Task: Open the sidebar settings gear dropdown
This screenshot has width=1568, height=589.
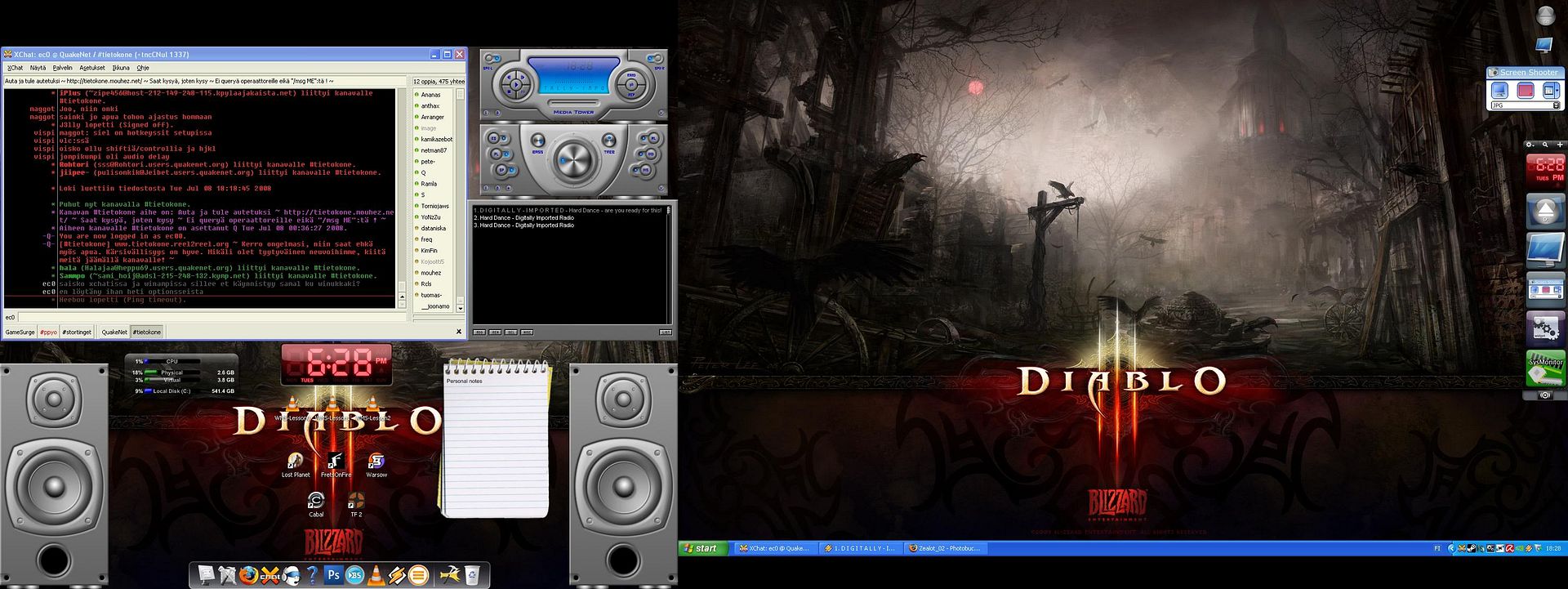Action: (1531, 145)
